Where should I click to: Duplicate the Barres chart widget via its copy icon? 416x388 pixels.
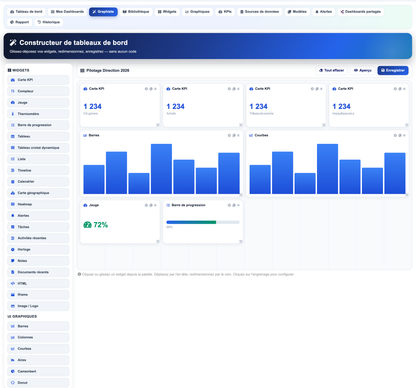pyautogui.click(x=234, y=135)
